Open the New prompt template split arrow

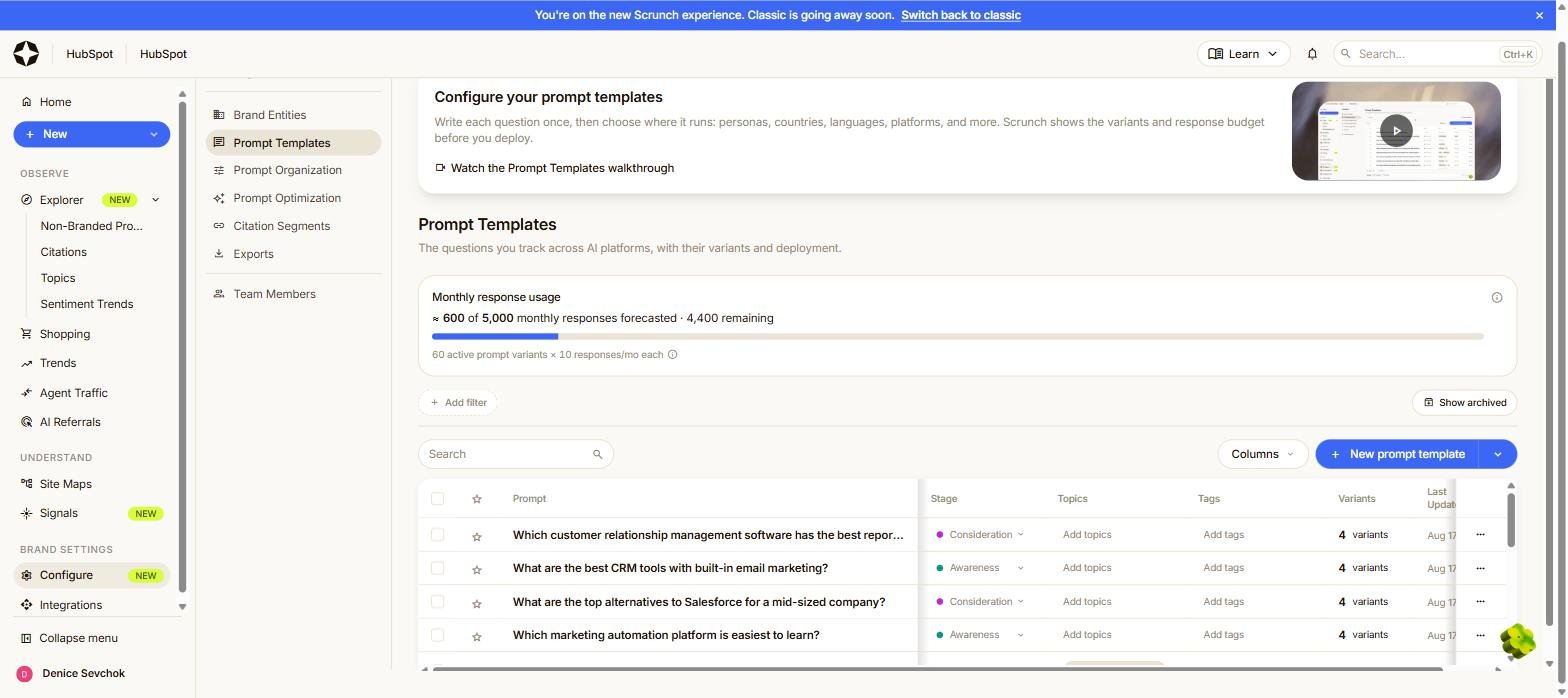click(x=1497, y=454)
